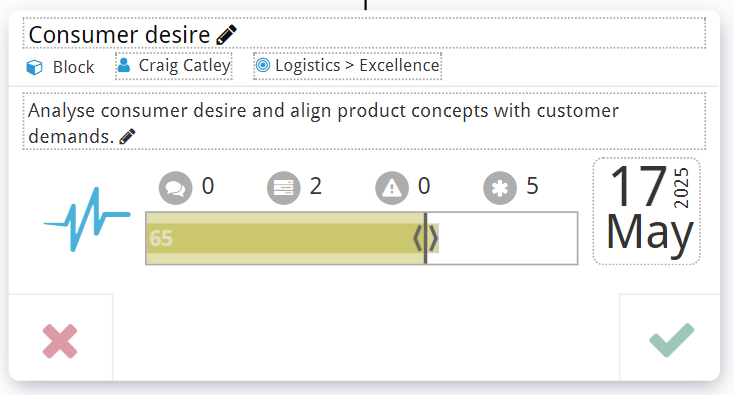Click the progress slider handle at 65

click(426, 238)
